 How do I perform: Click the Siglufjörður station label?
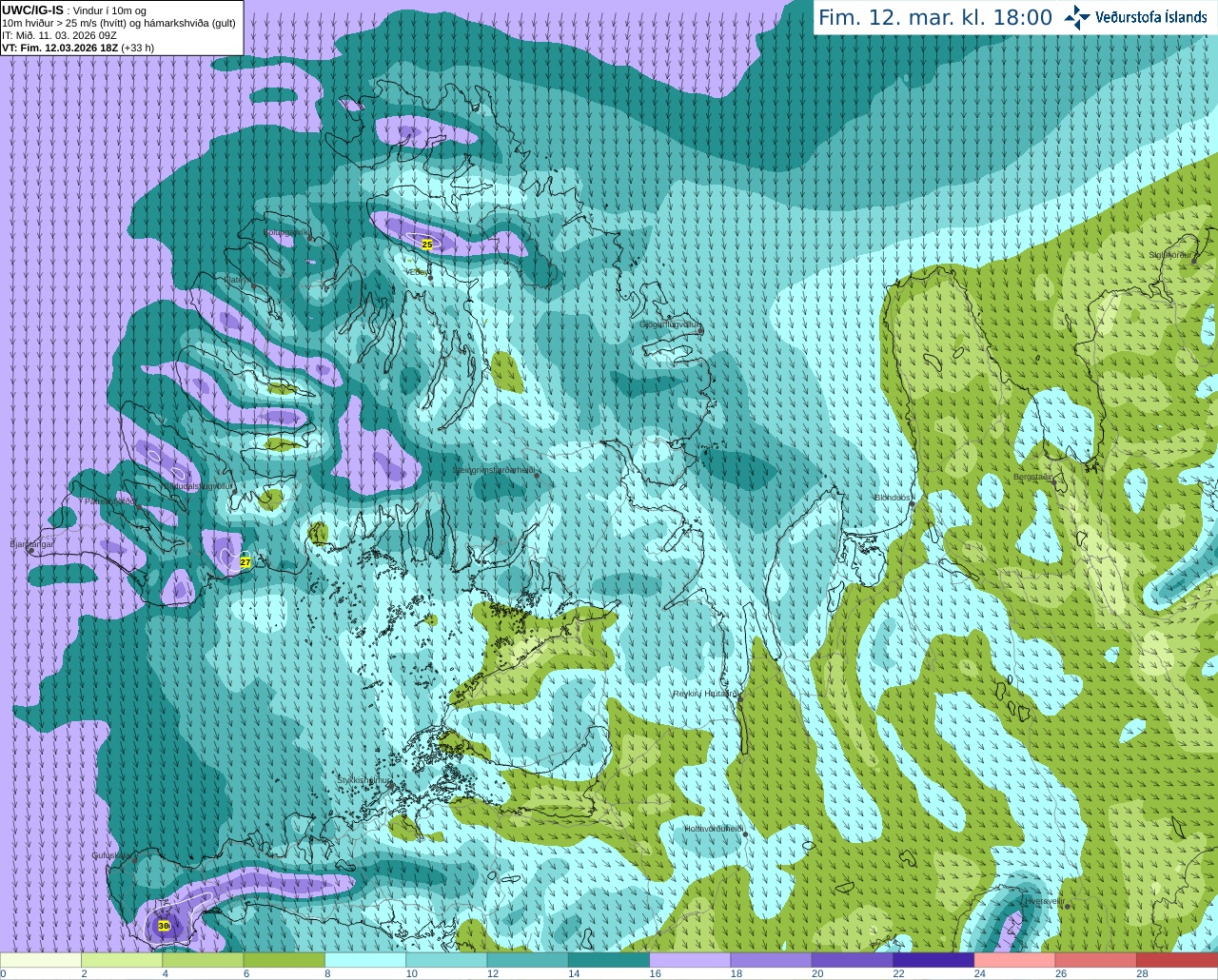(1169, 255)
